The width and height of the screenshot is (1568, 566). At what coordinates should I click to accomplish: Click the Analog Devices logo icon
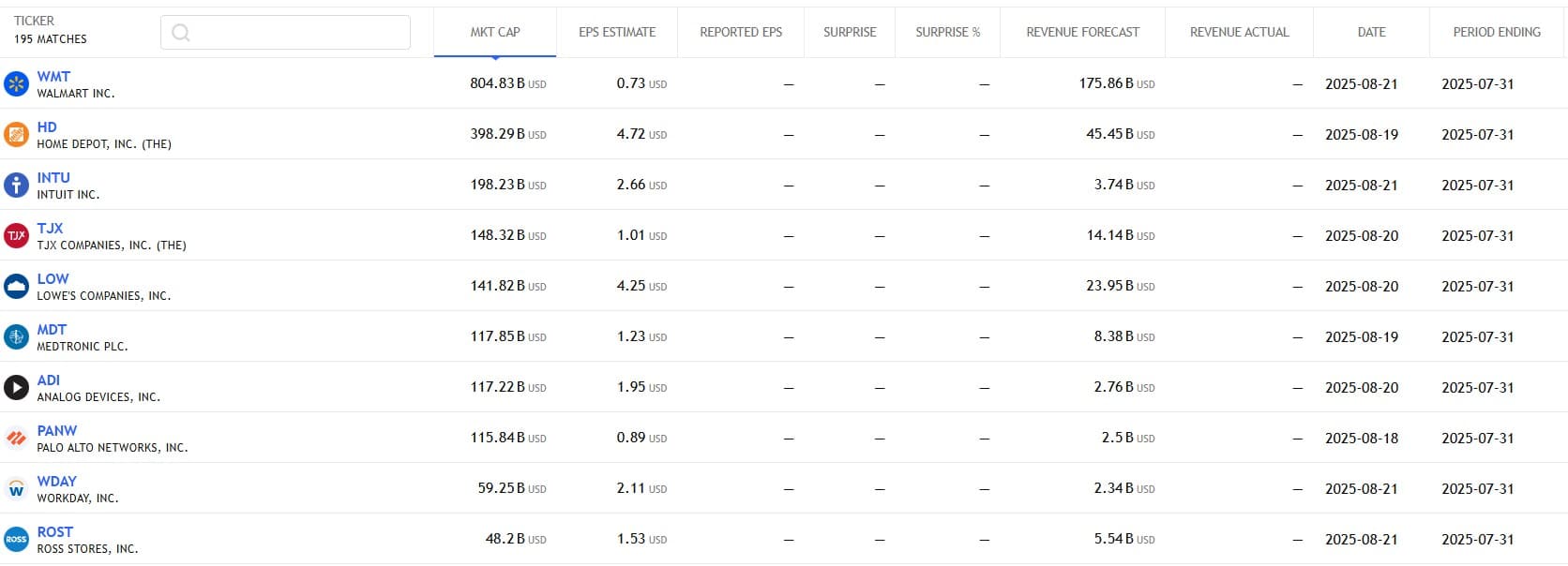[x=16, y=388]
